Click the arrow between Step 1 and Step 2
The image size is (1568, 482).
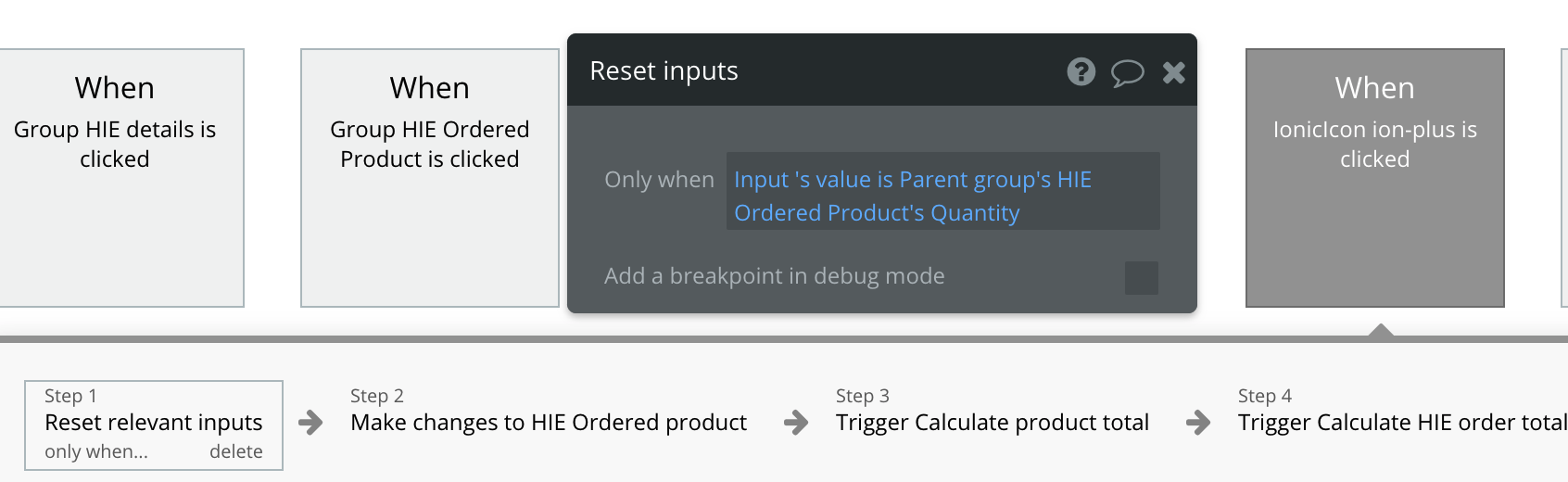click(x=311, y=423)
